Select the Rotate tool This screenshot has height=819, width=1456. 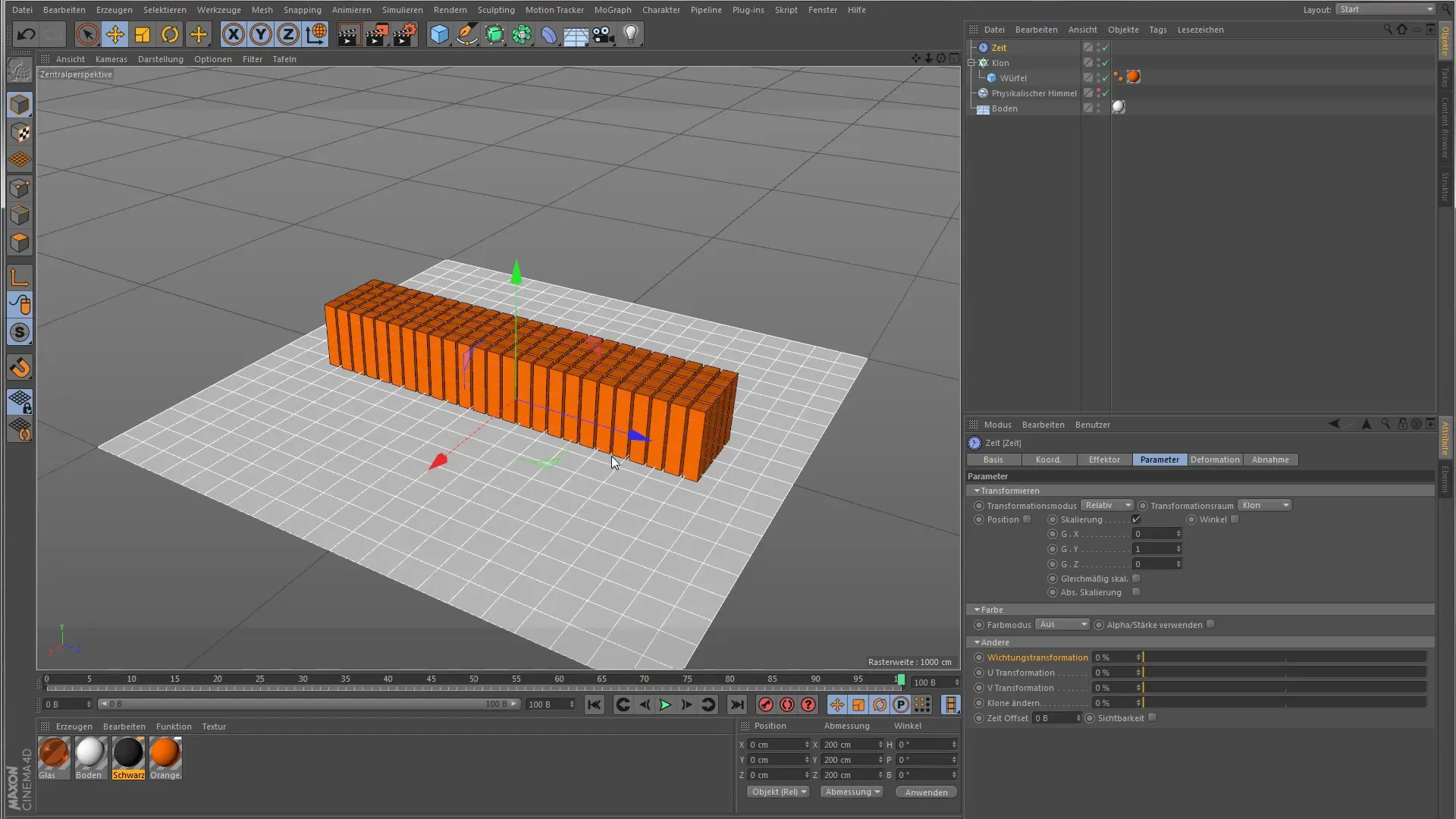170,34
